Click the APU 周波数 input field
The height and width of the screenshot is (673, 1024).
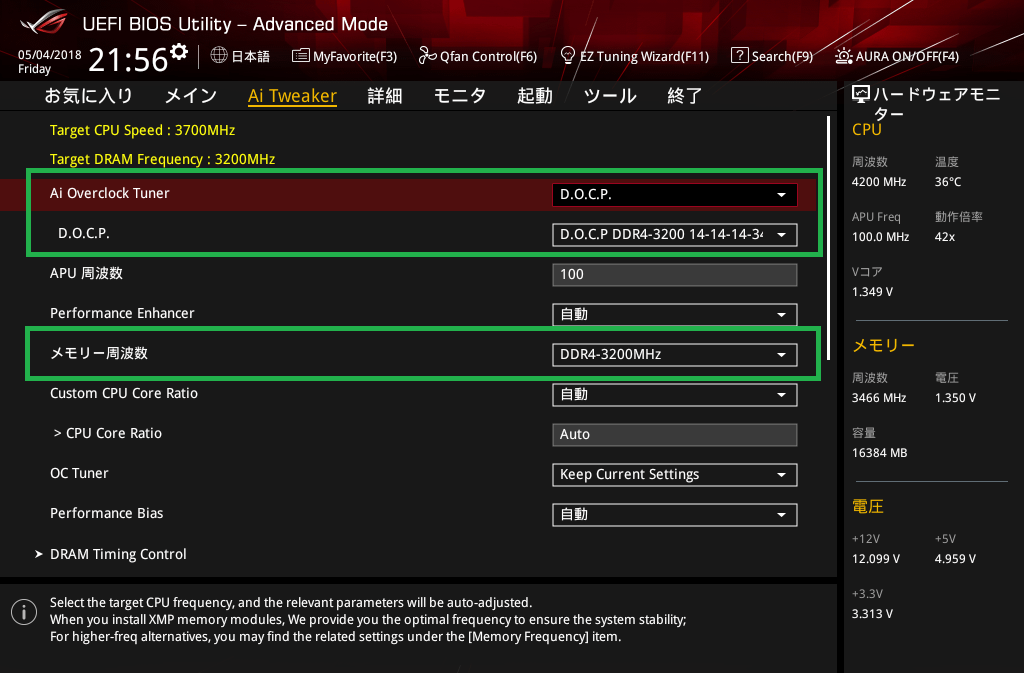tap(675, 275)
